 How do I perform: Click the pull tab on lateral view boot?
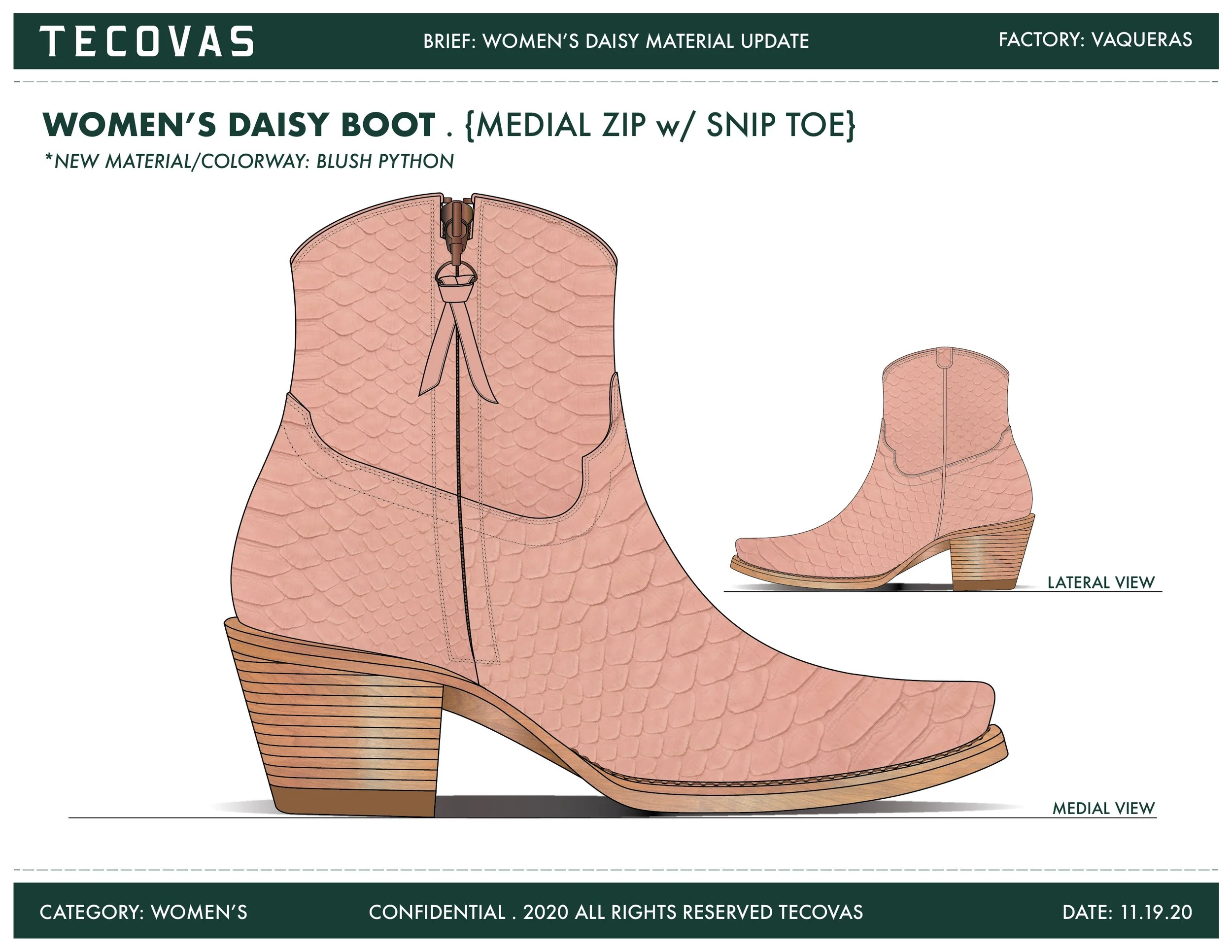945,358
